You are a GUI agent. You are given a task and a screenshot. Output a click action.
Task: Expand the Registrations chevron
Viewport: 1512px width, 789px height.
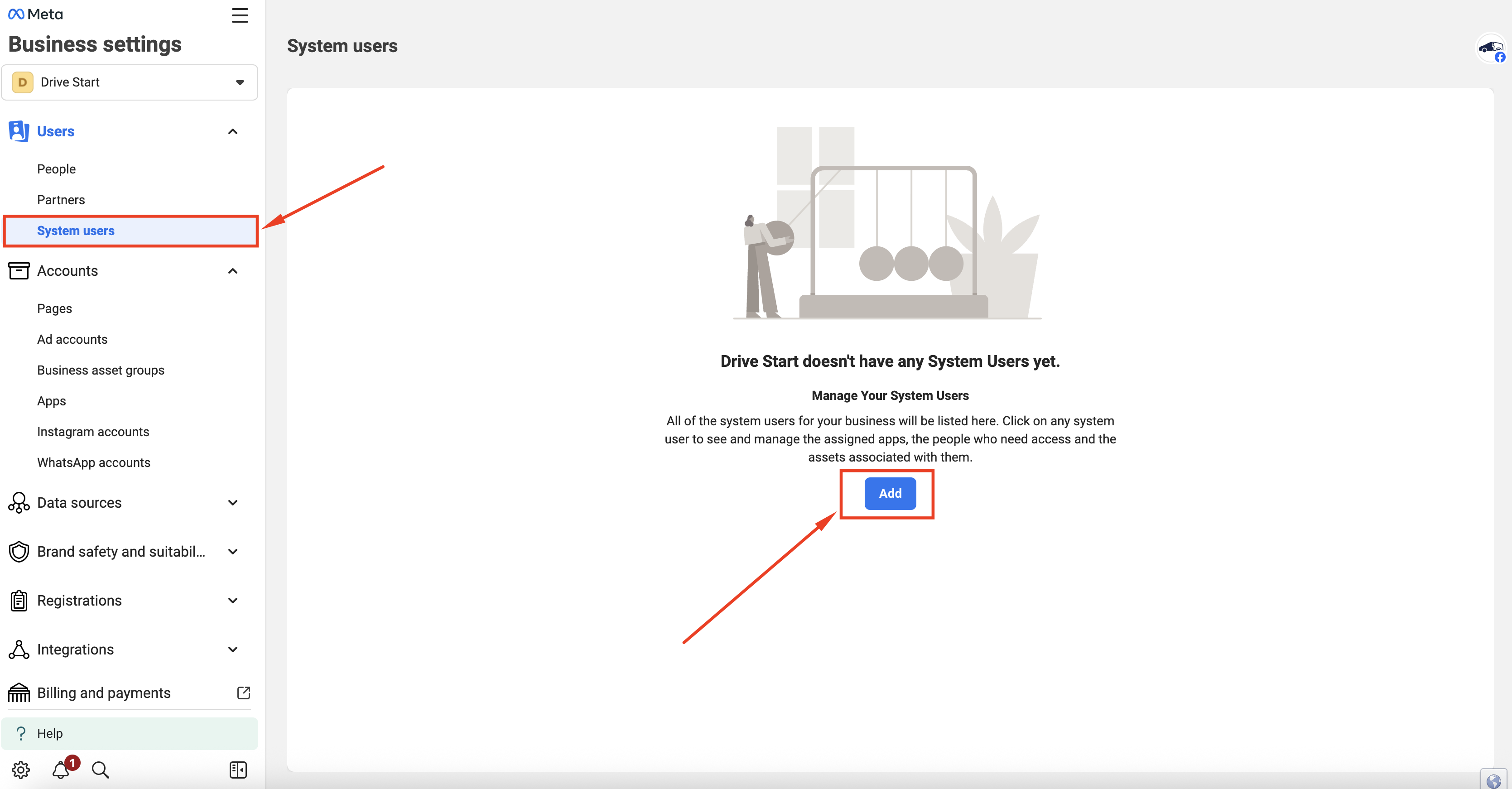(x=232, y=601)
